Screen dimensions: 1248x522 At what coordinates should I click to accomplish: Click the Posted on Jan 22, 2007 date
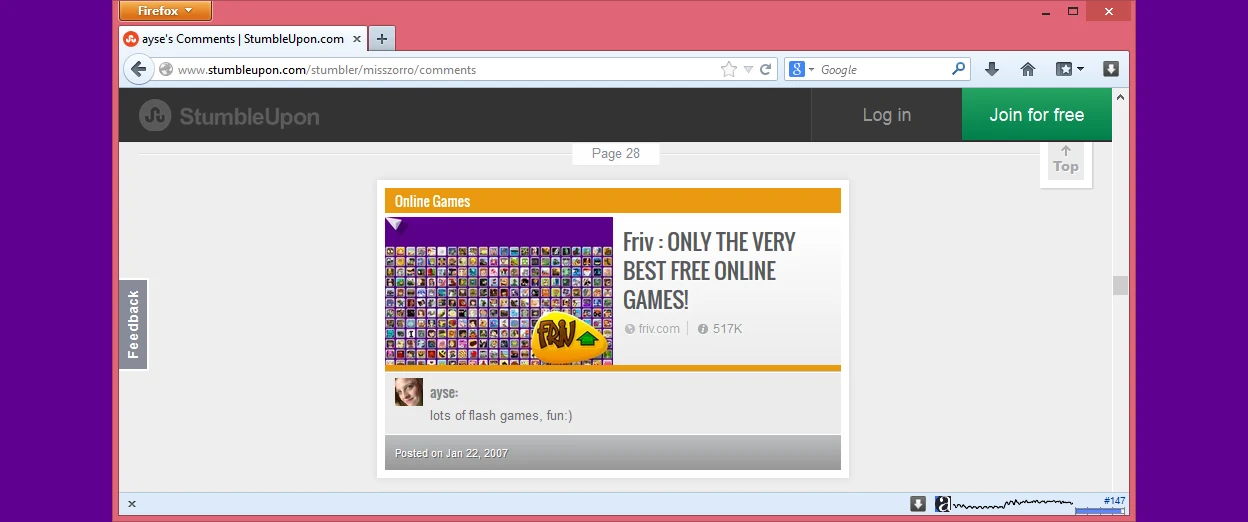[451, 453]
